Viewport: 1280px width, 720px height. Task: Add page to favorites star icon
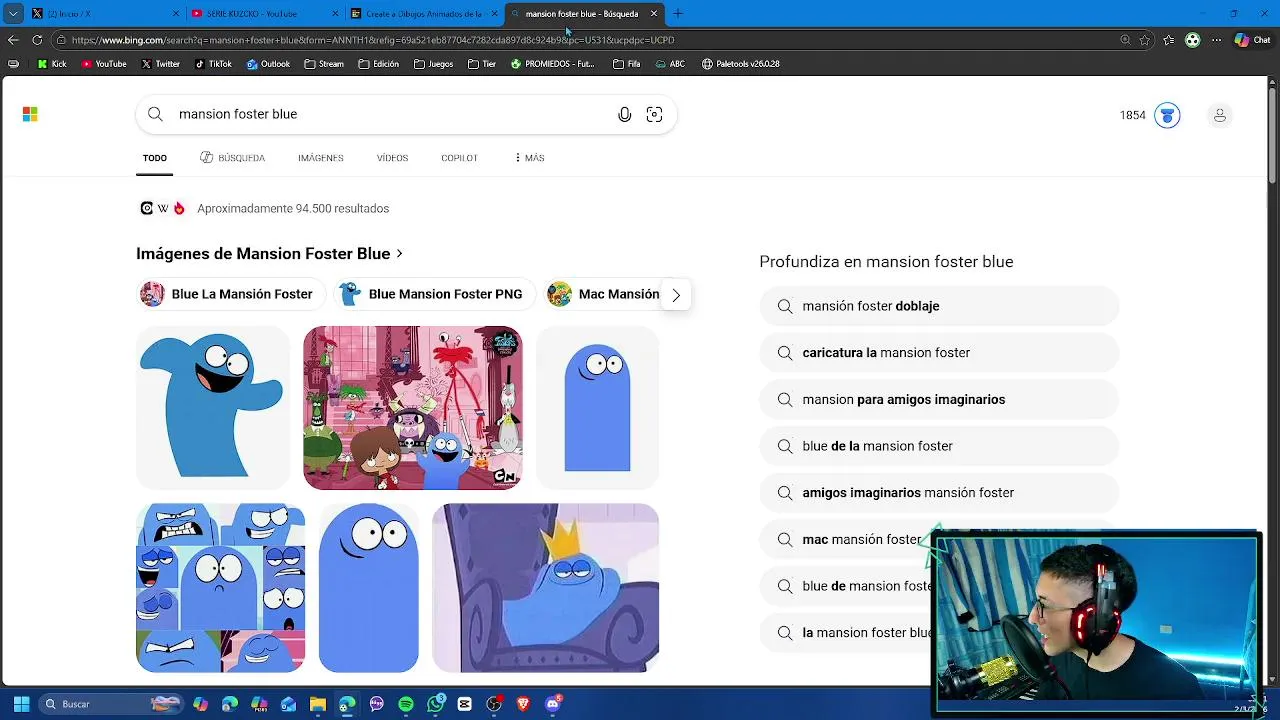coord(1145,40)
